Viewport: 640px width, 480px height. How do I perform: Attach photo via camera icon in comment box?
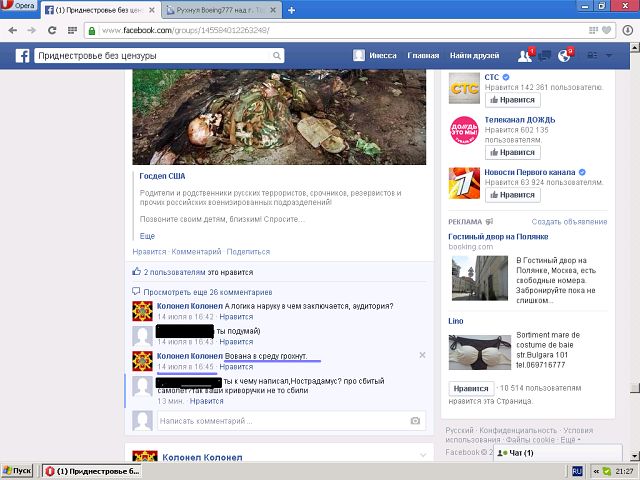point(416,421)
